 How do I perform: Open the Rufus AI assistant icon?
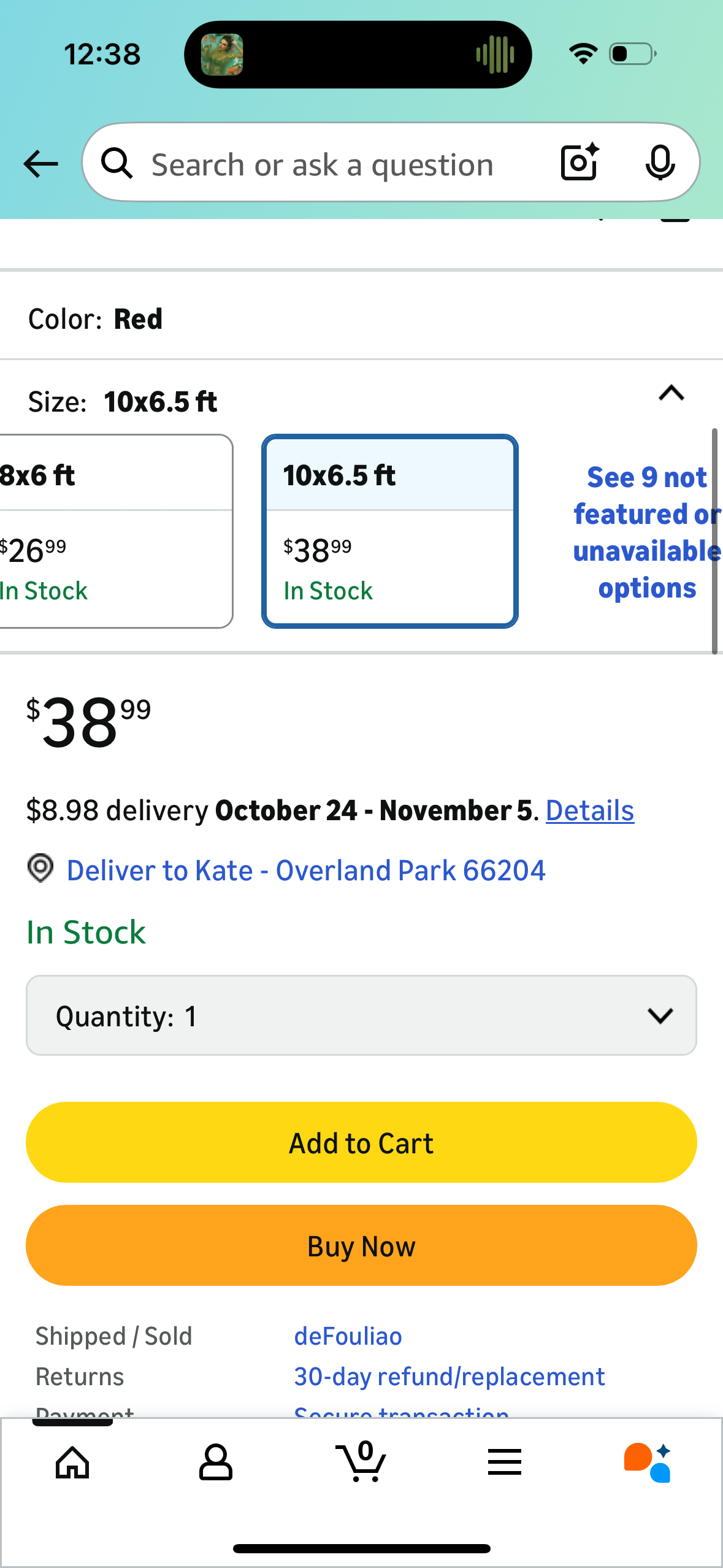pyautogui.click(x=648, y=1462)
